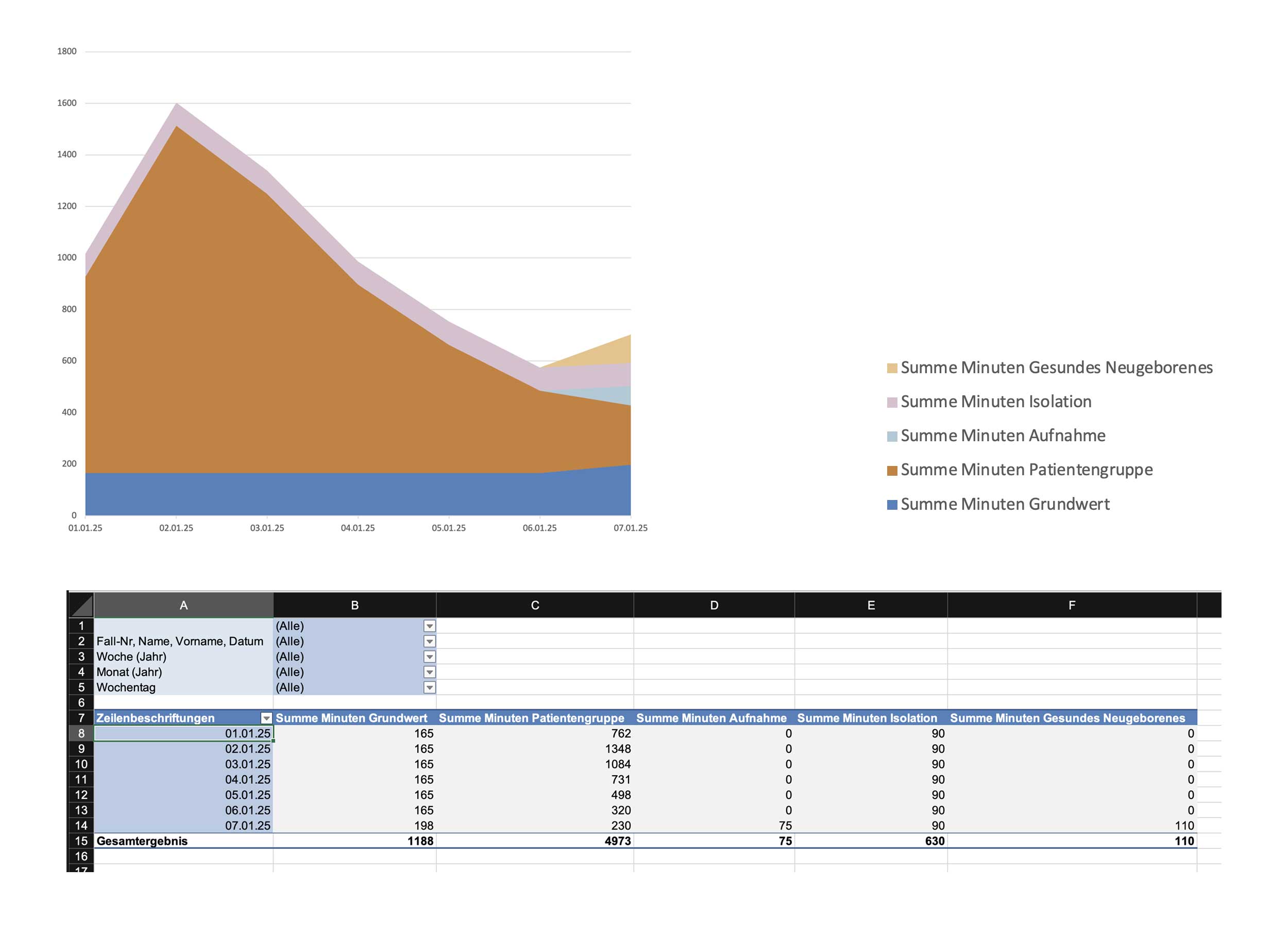
Task: Click the Grundwert legend color swatch
Action: [892, 505]
